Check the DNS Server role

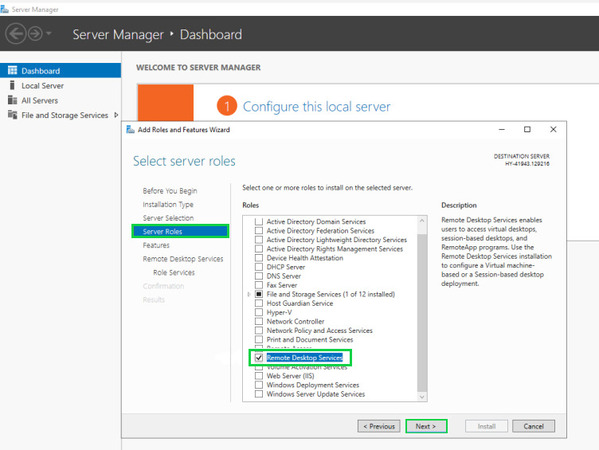(259, 276)
